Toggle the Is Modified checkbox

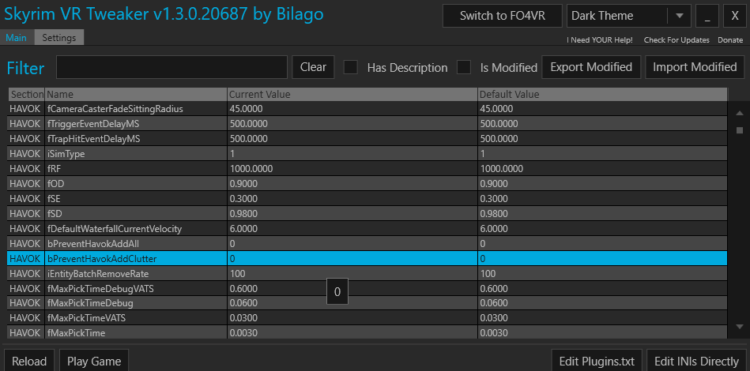464,67
